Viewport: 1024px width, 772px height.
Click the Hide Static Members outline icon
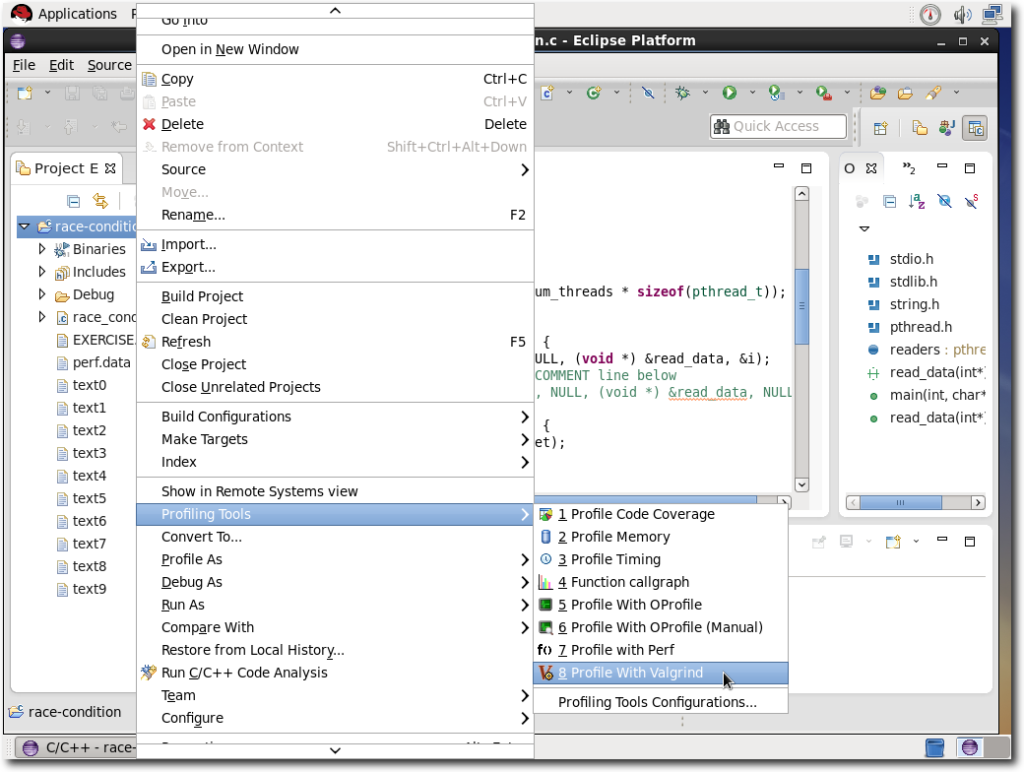point(970,201)
